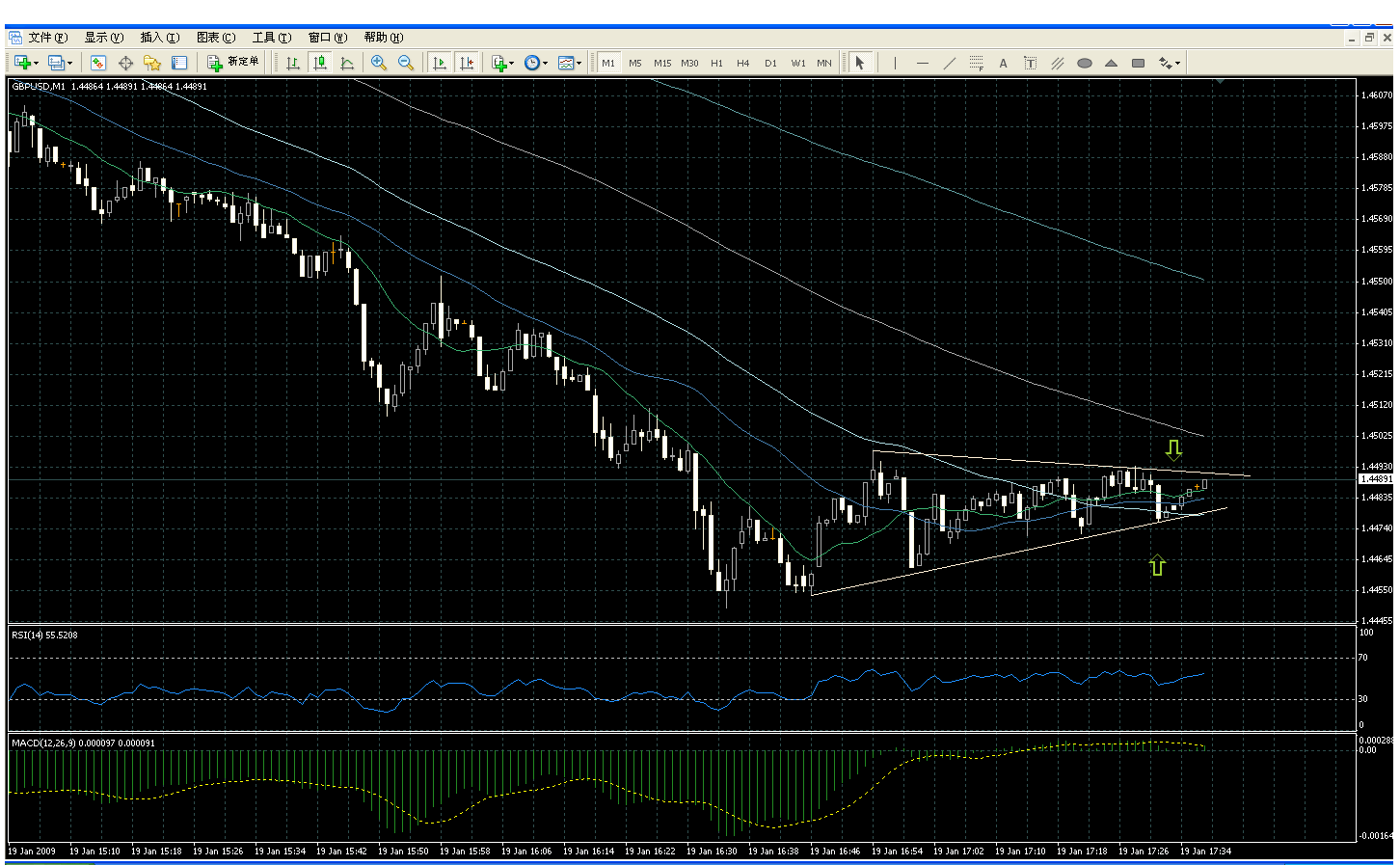Open the Terminal panel icon
The width and height of the screenshot is (1400, 865).
point(179,63)
